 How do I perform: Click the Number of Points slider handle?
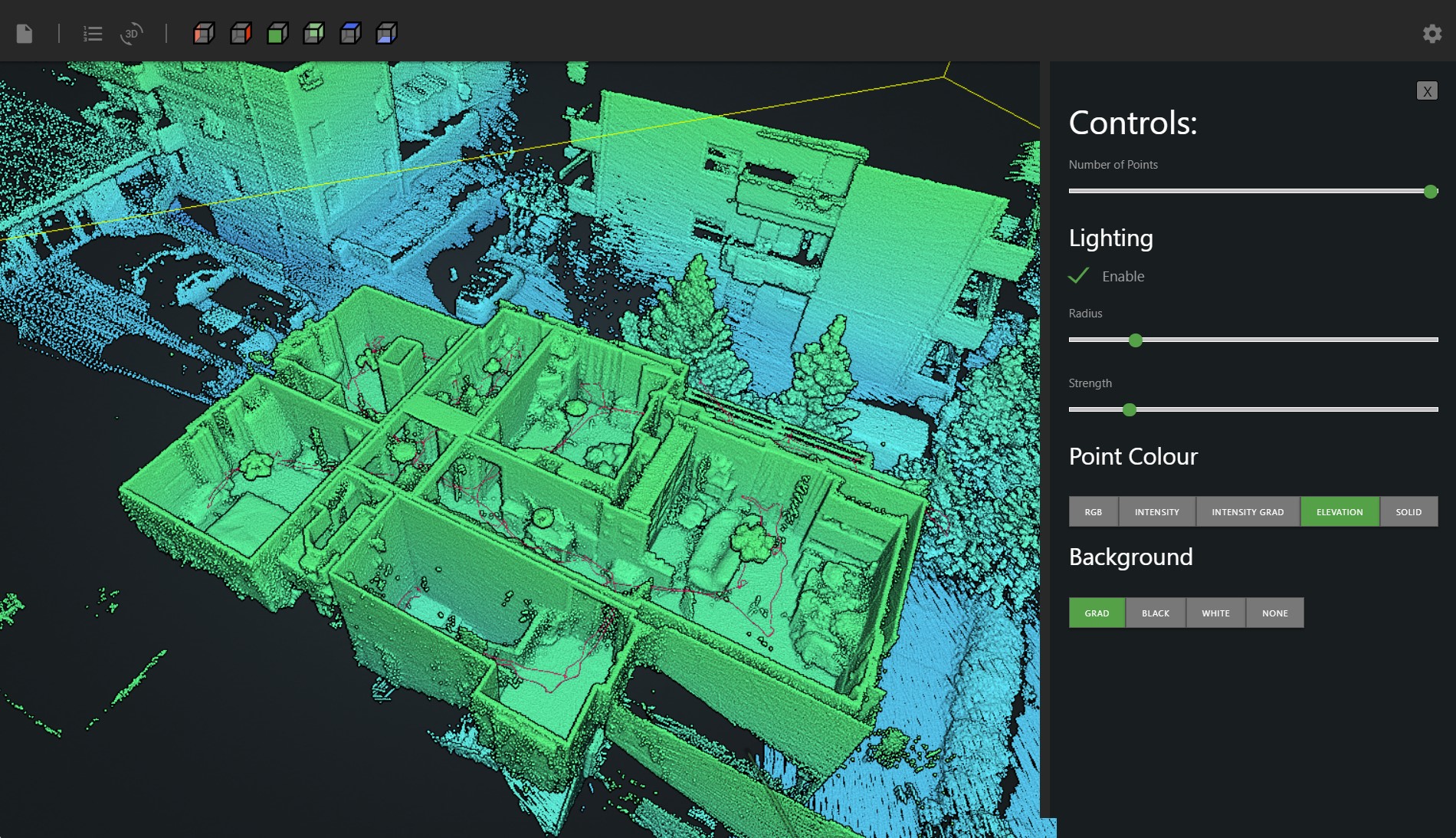coord(1431,192)
